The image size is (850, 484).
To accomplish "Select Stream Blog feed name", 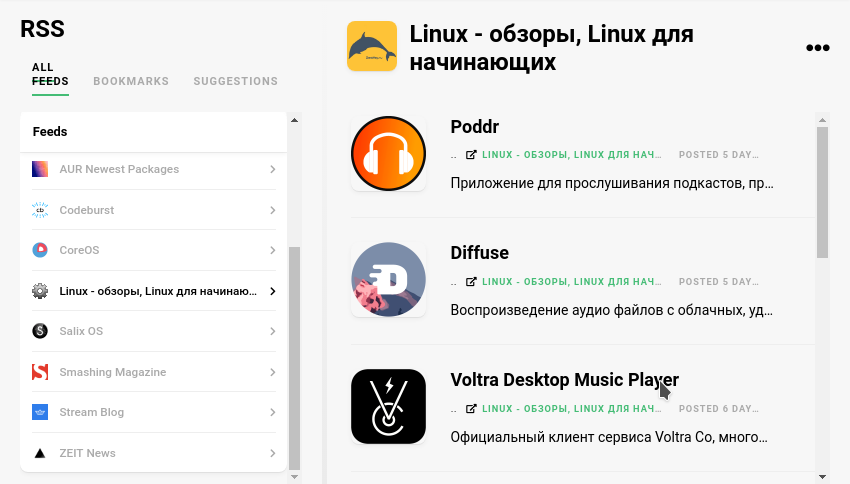I will click(x=92, y=412).
